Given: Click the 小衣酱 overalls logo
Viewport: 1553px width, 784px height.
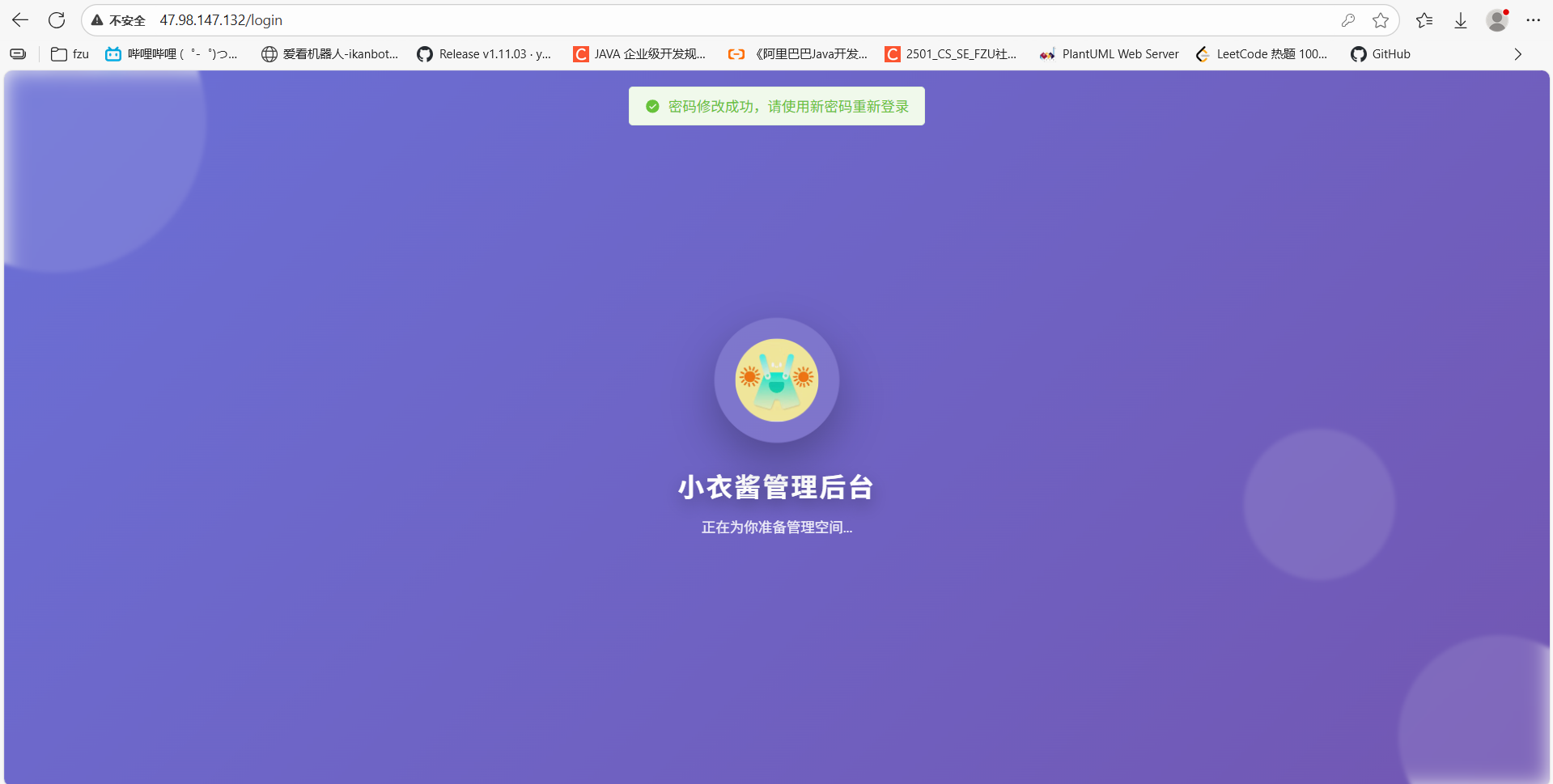Looking at the screenshot, I should click(777, 380).
